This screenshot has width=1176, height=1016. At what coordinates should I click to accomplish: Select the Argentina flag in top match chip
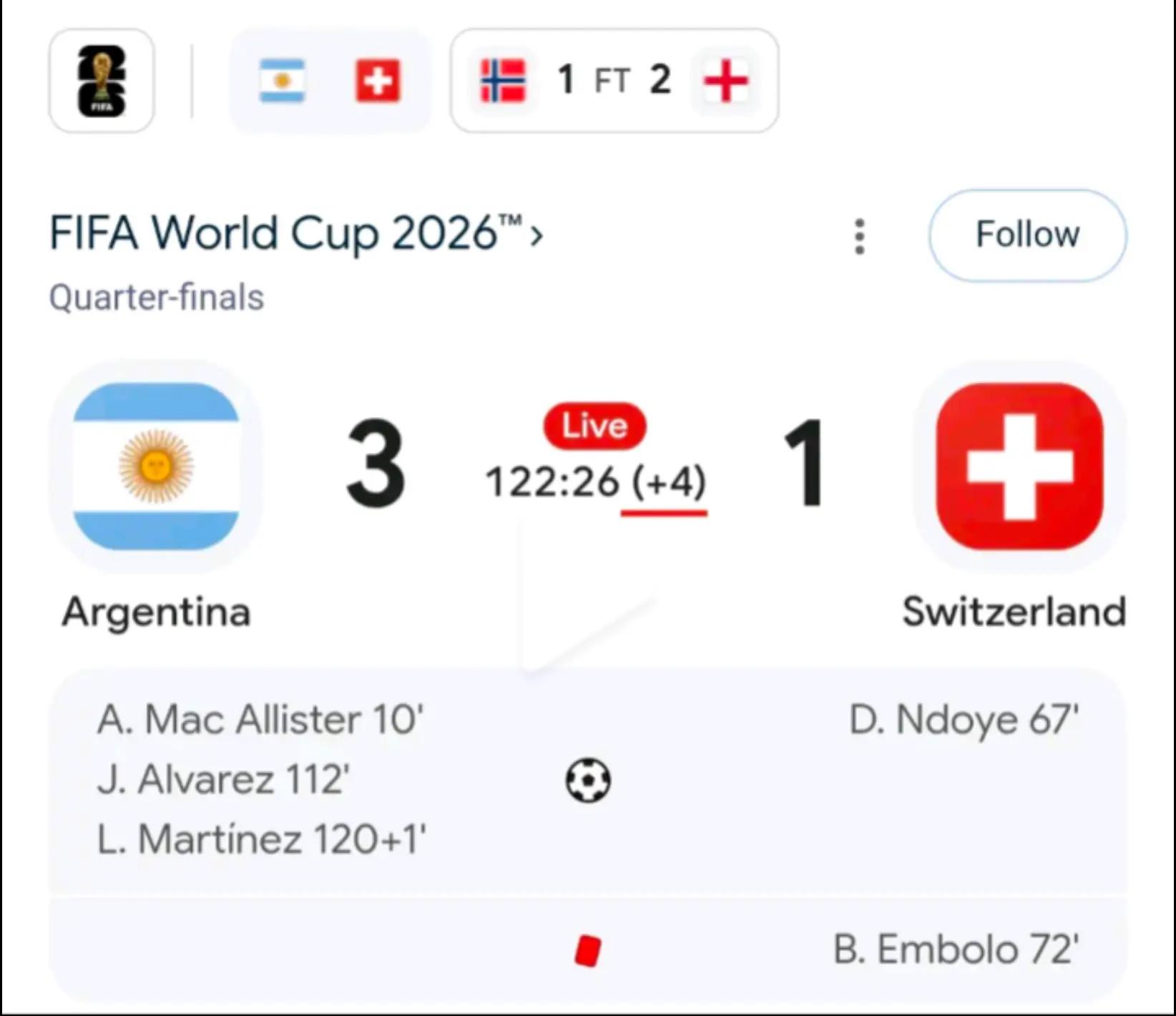(283, 81)
